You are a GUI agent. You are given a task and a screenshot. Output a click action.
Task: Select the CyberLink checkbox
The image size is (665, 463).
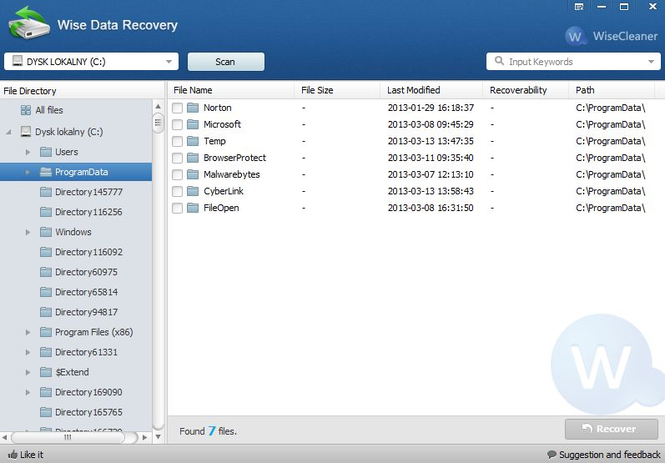point(177,191)
